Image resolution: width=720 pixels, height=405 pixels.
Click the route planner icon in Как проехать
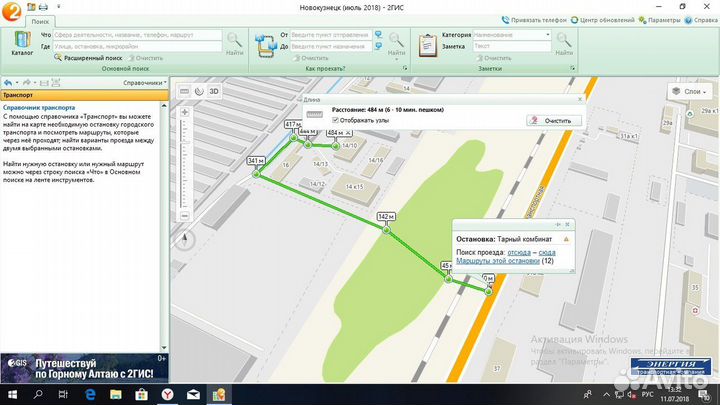coord(266,45)
